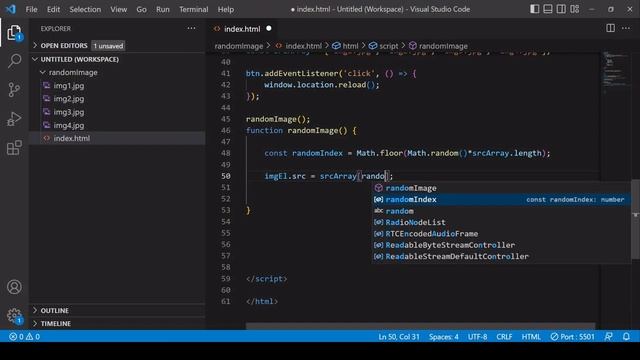
Task: Open the Run menu
Action: click(x=162, y=9)
